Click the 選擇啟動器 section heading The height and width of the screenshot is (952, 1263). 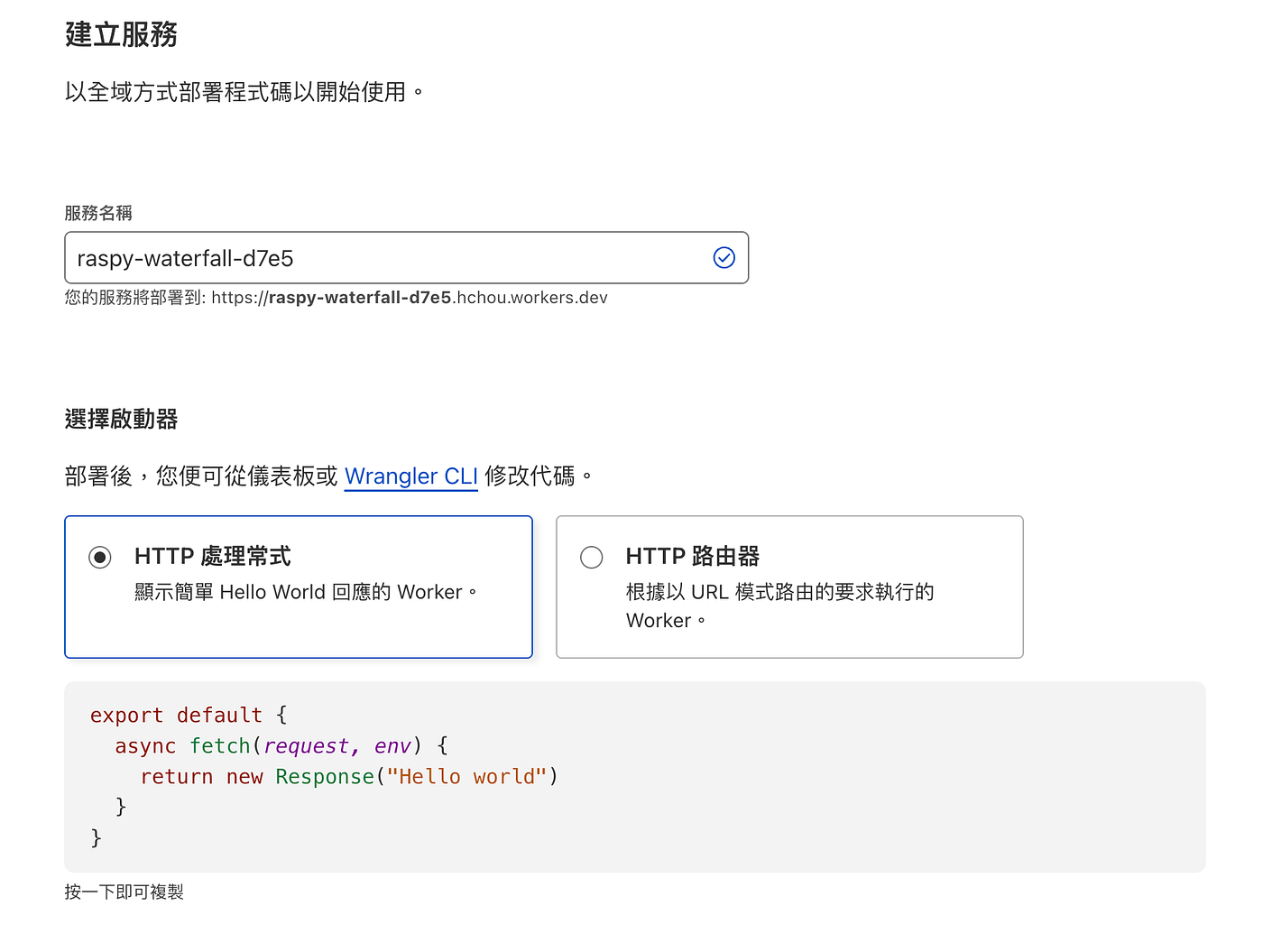[121, 419]
